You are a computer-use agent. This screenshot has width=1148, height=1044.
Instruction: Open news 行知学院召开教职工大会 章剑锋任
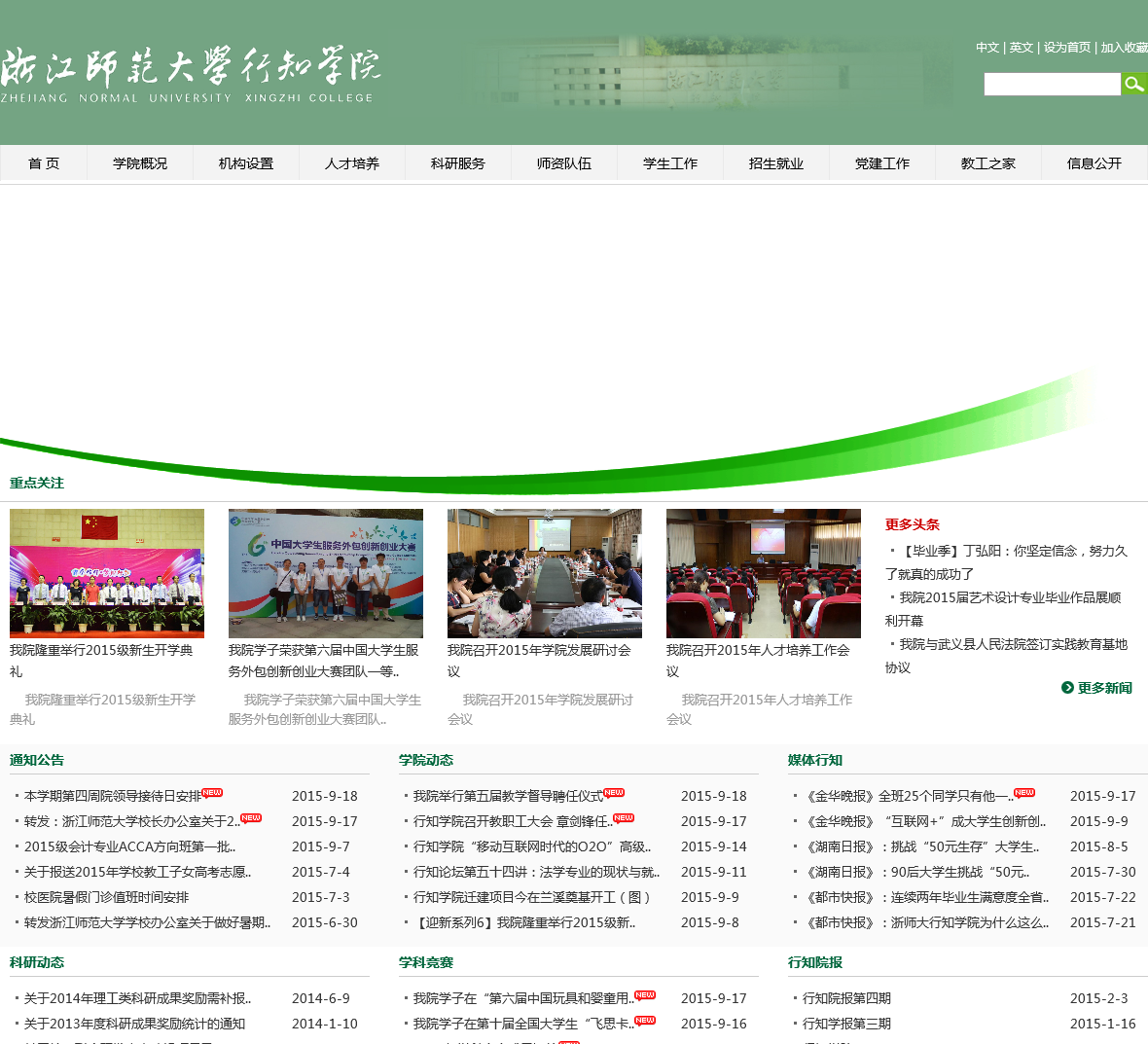pyautogui.click(x=513, y=821)
